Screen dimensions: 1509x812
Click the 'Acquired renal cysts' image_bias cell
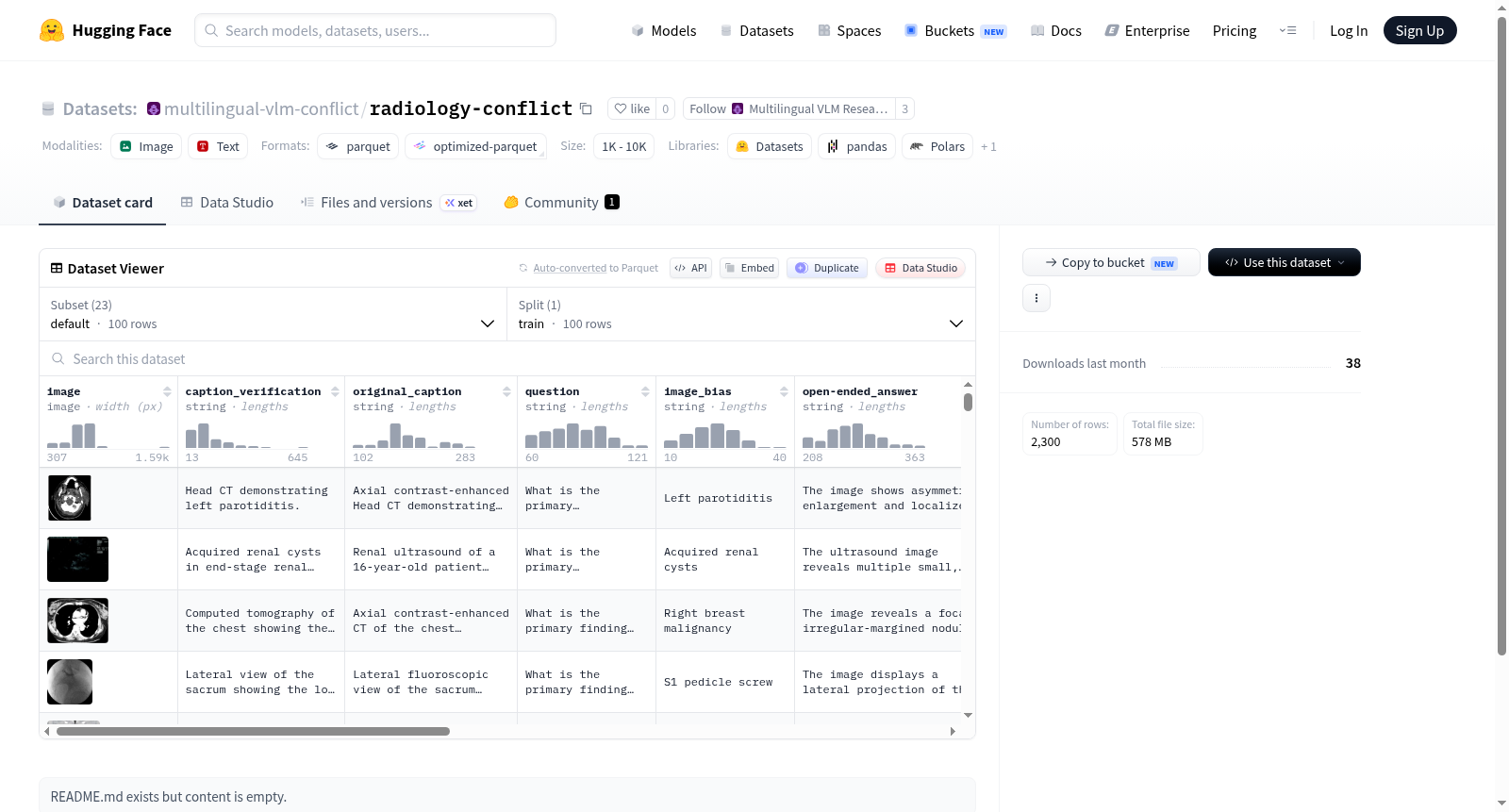(x=725, y=559)
